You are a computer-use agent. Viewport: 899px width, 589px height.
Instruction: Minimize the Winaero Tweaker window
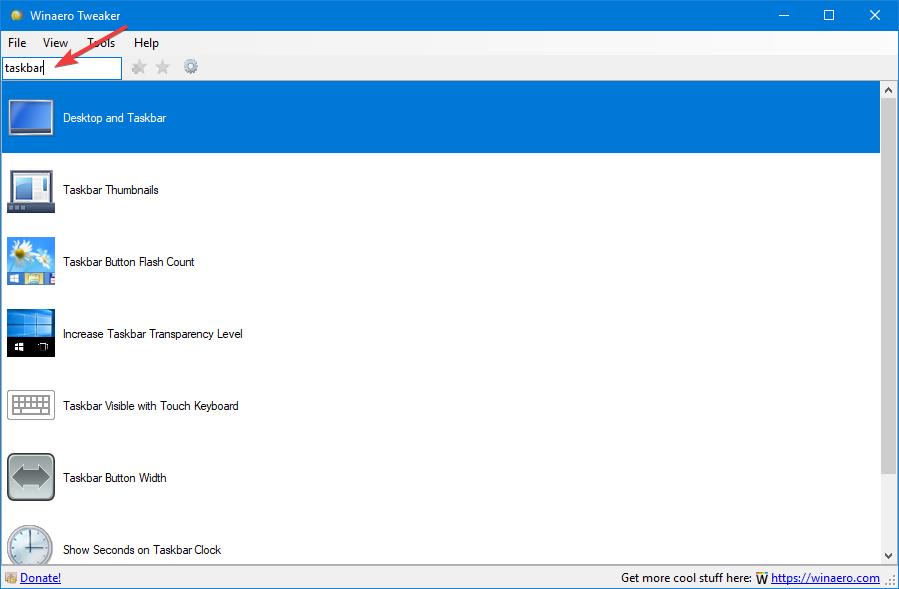(784, 15)
